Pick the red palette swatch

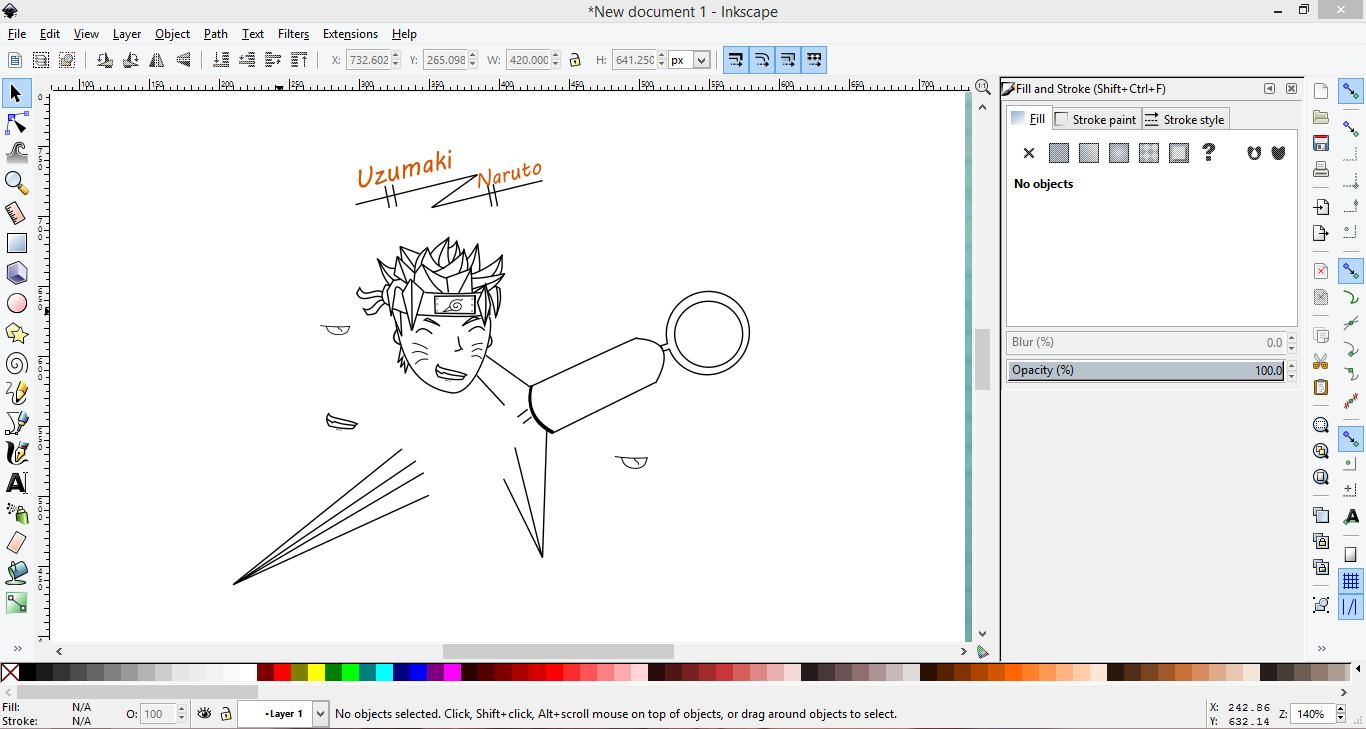[282, 673]
